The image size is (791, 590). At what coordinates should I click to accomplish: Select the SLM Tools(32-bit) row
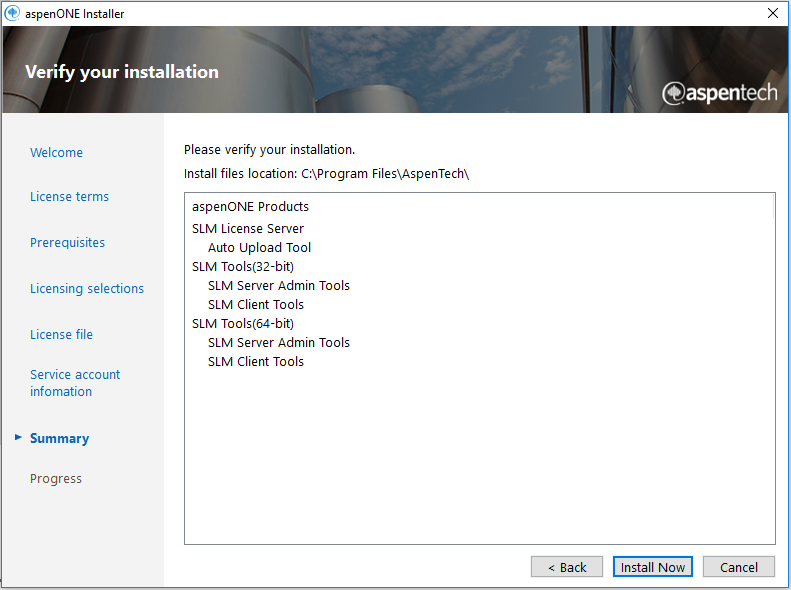[x=243, y=266]
